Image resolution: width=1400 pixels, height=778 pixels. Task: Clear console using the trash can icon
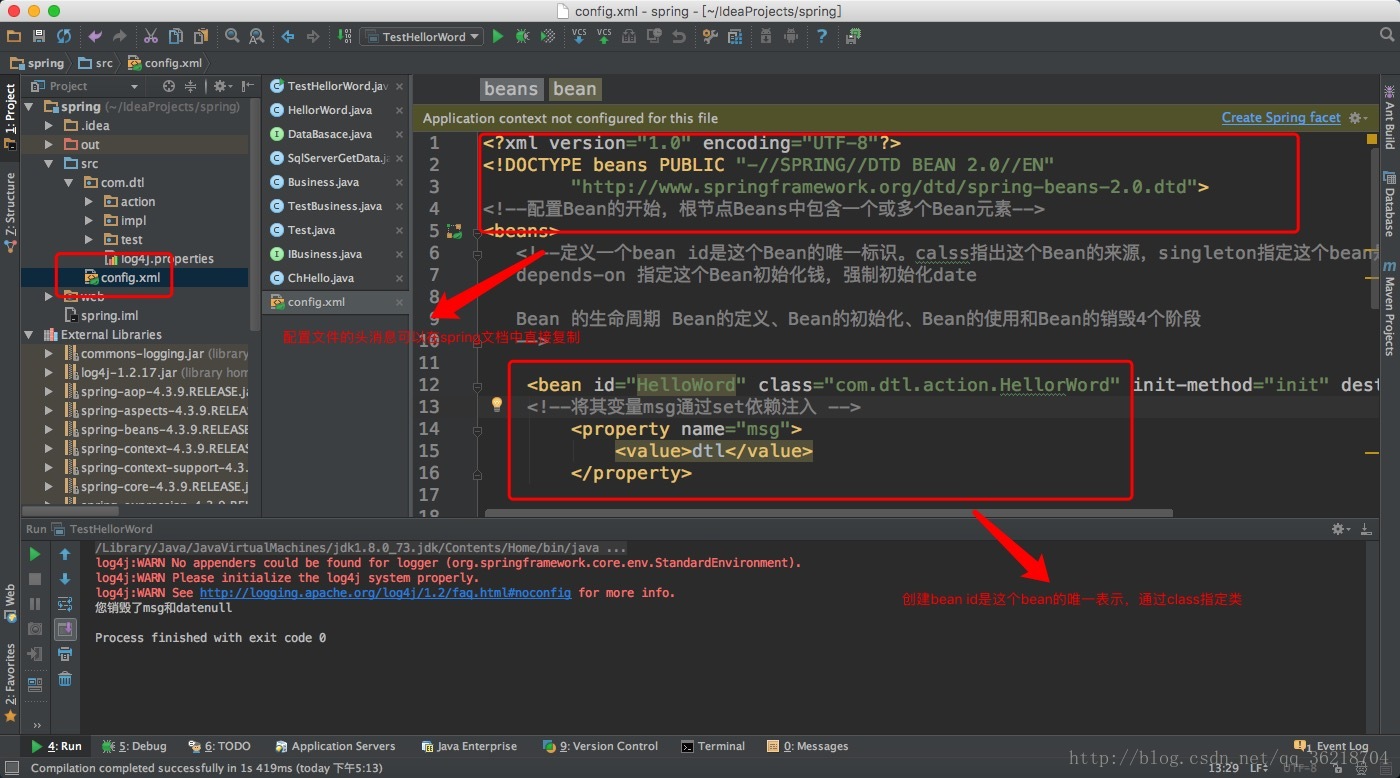tap(65, 679)
